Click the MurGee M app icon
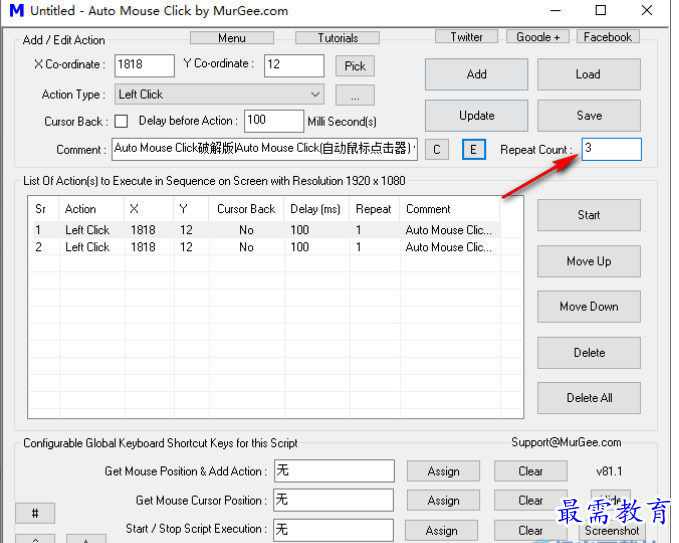The width and height of the screenshot is (679, 543). 16,10
